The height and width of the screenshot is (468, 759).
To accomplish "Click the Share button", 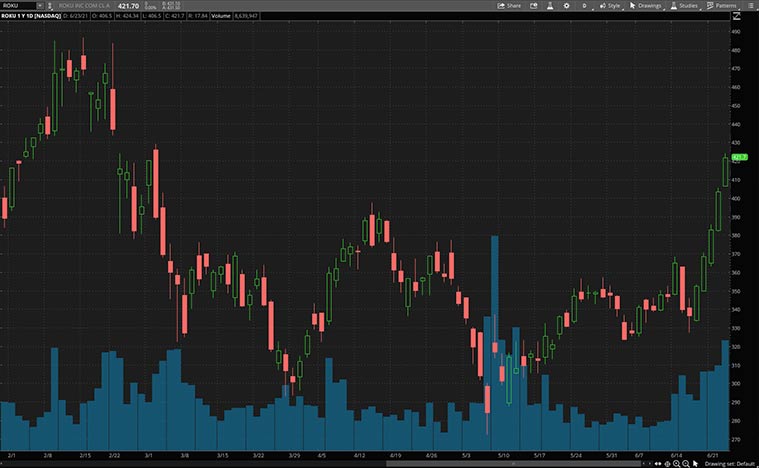I will coord(509,6).
